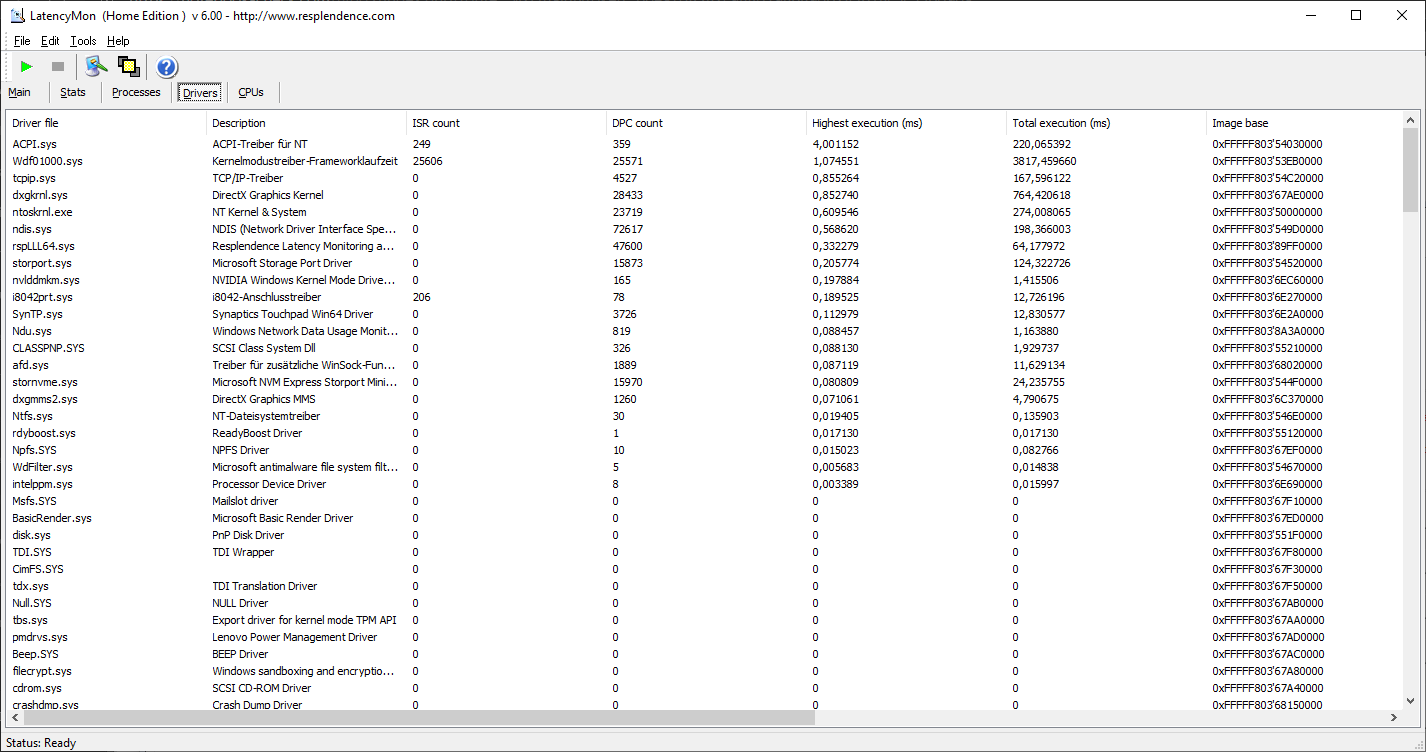Screen dimensions: 1426x752
Task: Start monitoring with the green play icon
Action: tap(27, 67)
